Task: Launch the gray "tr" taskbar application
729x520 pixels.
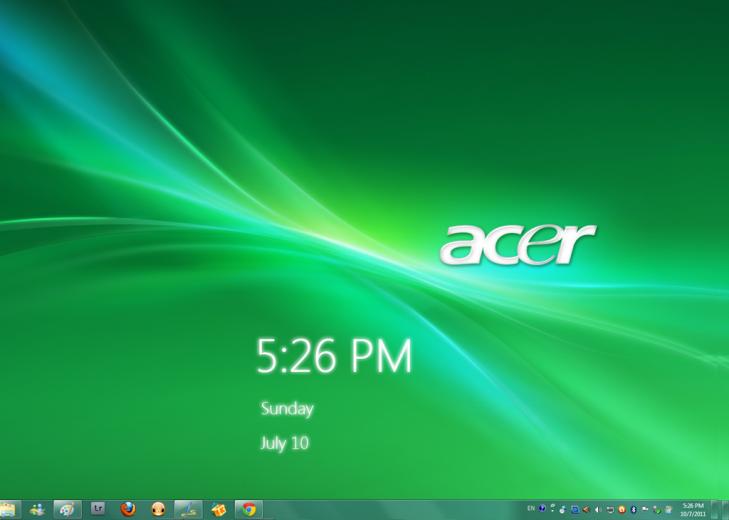Action: [98, 509]
